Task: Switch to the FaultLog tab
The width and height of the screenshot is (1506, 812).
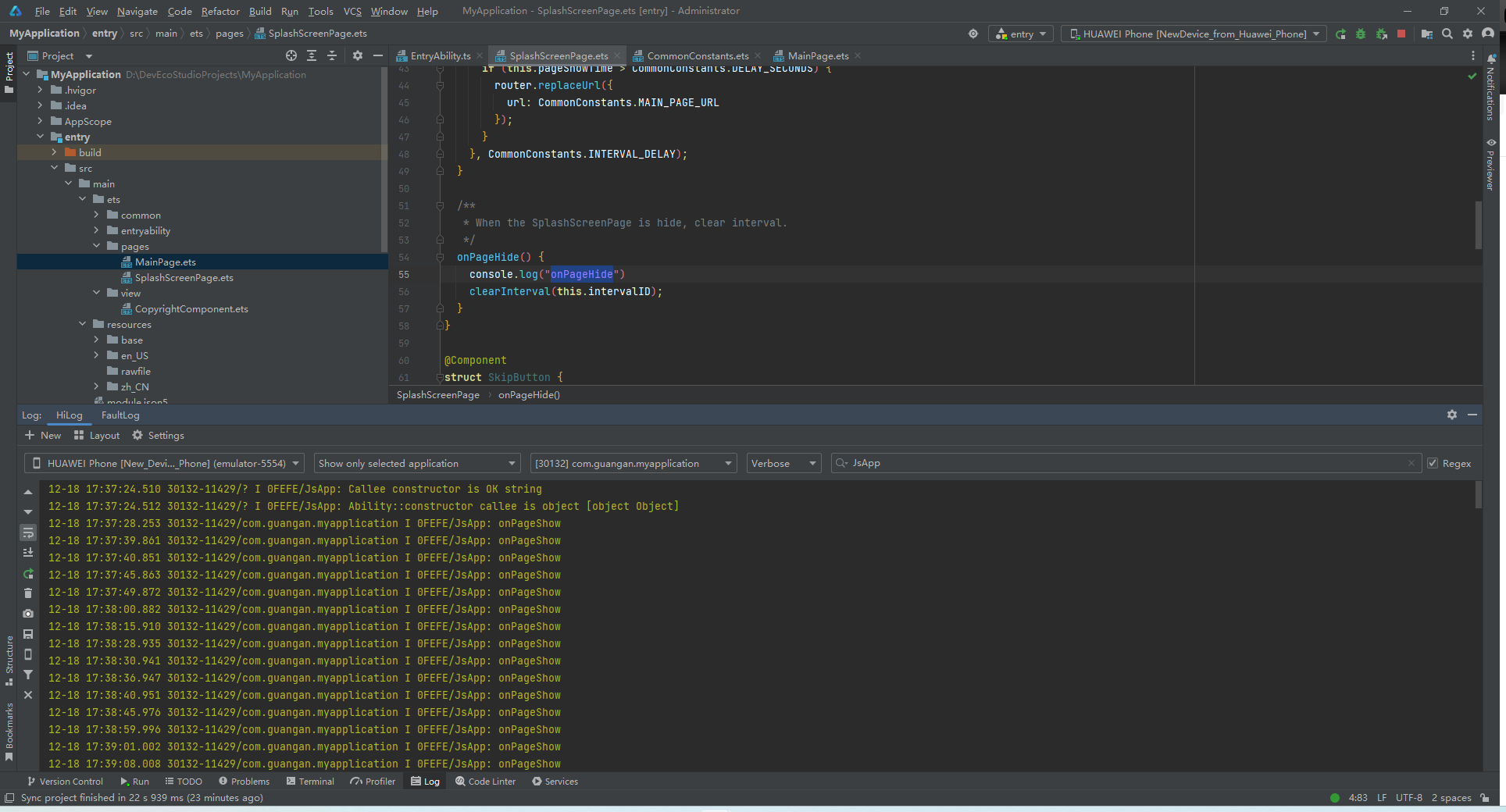Action: (x=120, y=415)
